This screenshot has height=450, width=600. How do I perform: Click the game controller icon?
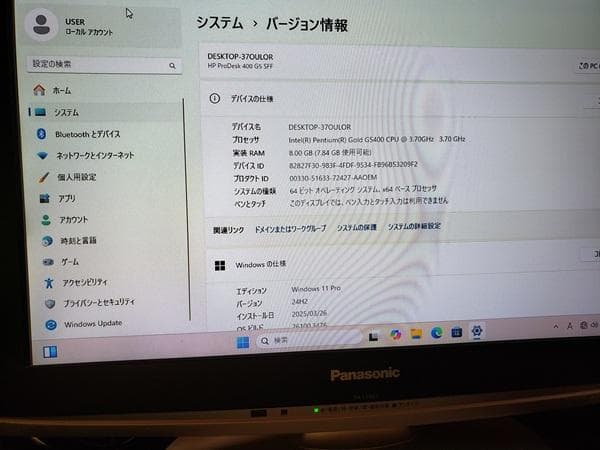[48, 262]
